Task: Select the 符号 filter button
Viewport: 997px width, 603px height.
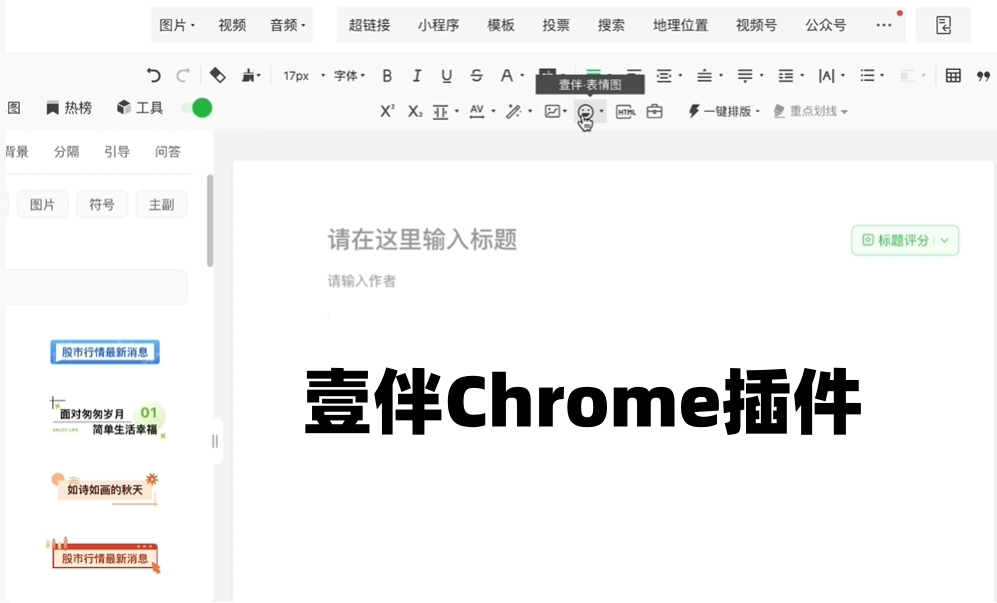Action: click(x=102, y=205)
